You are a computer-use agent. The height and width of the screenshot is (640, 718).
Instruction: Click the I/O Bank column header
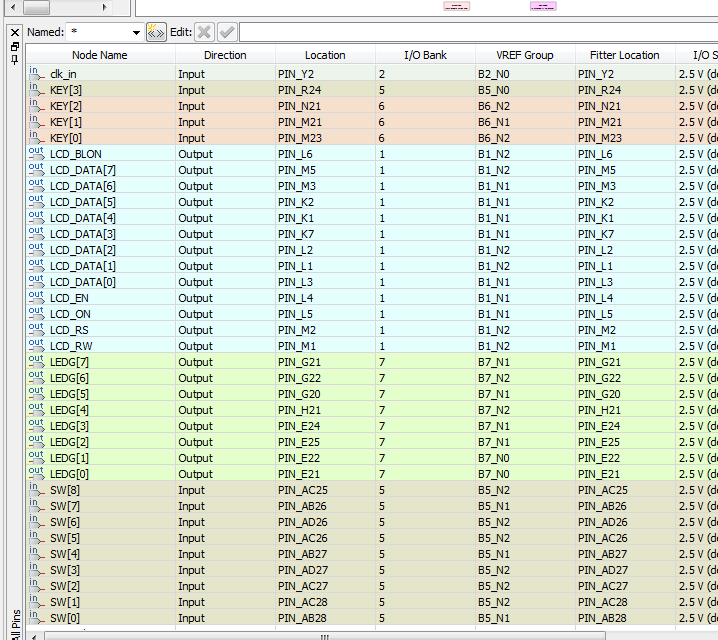point(425,55)
